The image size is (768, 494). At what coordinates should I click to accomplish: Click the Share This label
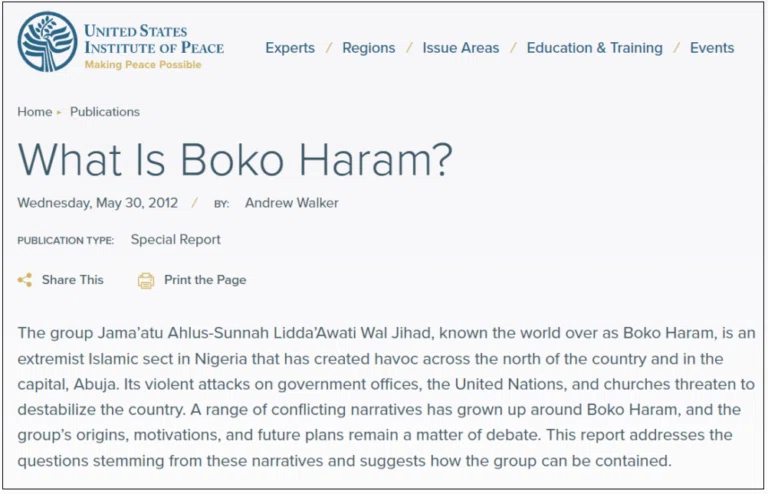click(x=72, y=280)
